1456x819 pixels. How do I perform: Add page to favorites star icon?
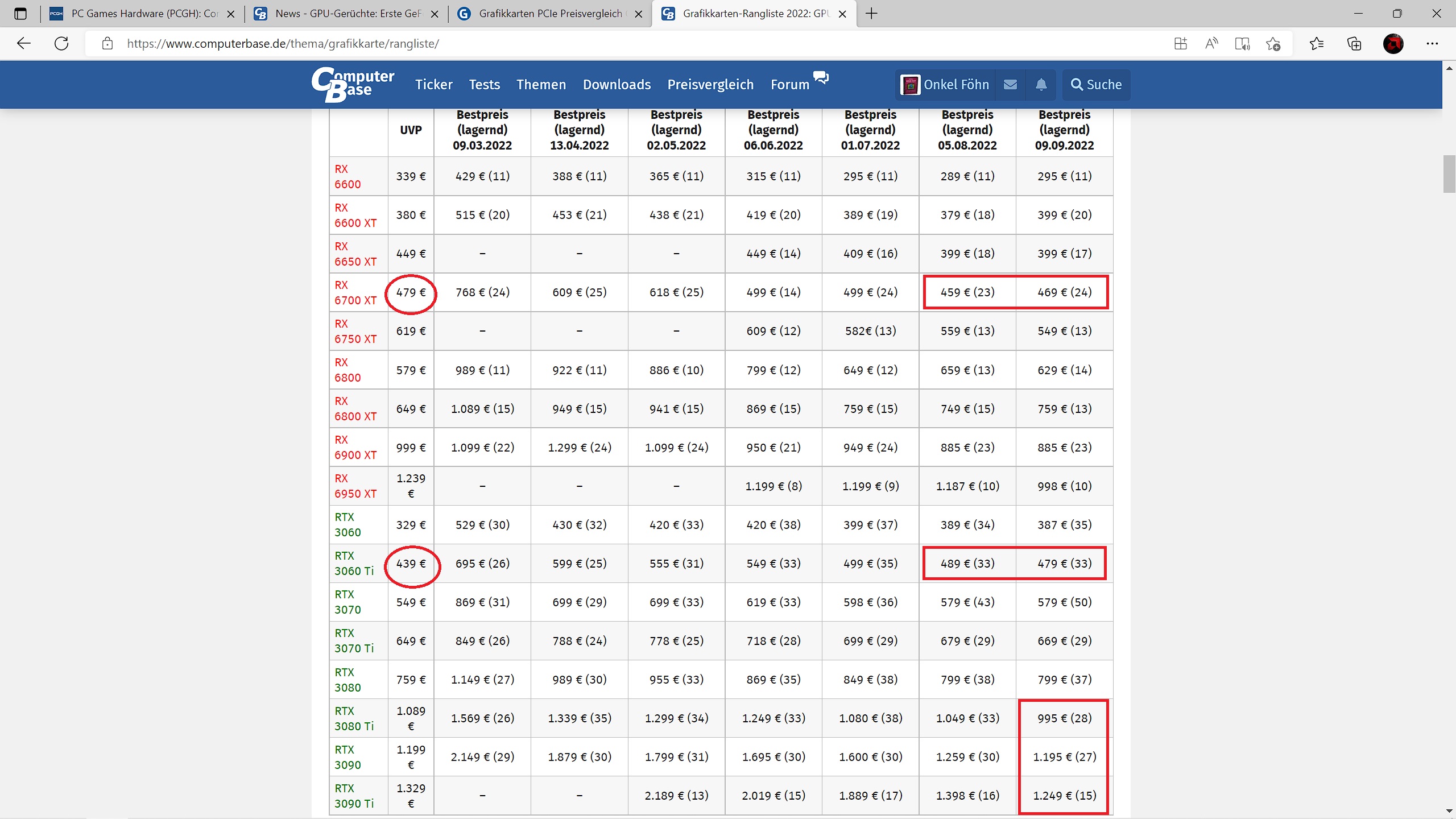click(x=1273, y=43)
